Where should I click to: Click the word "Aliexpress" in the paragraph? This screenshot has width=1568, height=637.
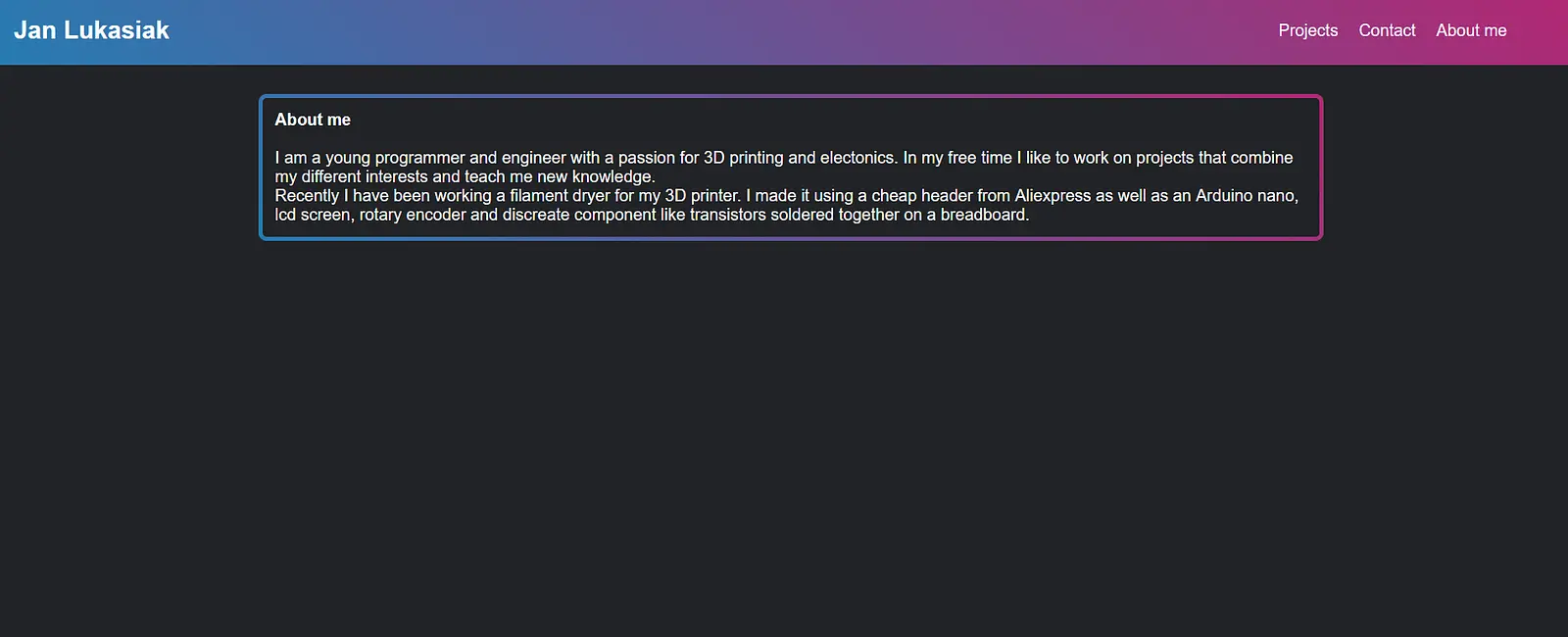coord(1052,196)
